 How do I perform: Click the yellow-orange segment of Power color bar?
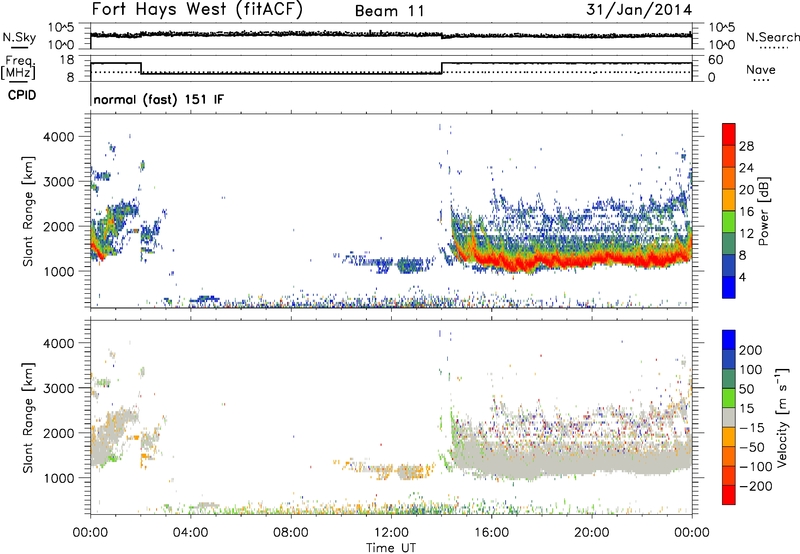pyautogui.click(x=729, y=200)
